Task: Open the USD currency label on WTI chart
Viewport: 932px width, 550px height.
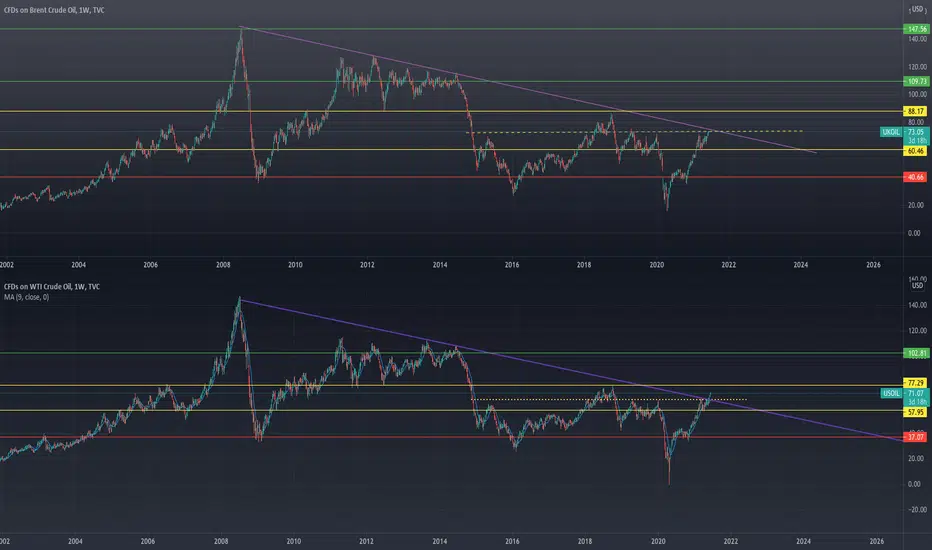Action: click(918, 286)
